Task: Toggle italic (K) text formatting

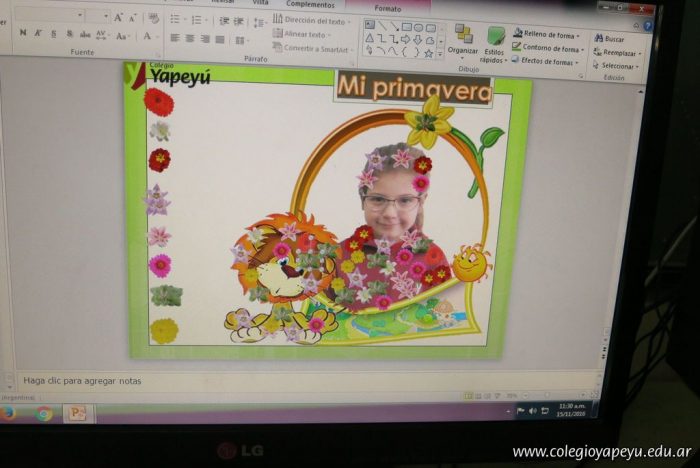Action: (x=39, y=33)
